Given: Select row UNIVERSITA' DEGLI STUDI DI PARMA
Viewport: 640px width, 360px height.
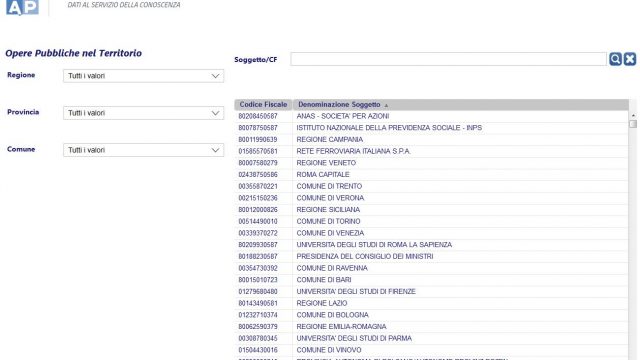Looking at the screenshot, I should (x=431, y=338).
